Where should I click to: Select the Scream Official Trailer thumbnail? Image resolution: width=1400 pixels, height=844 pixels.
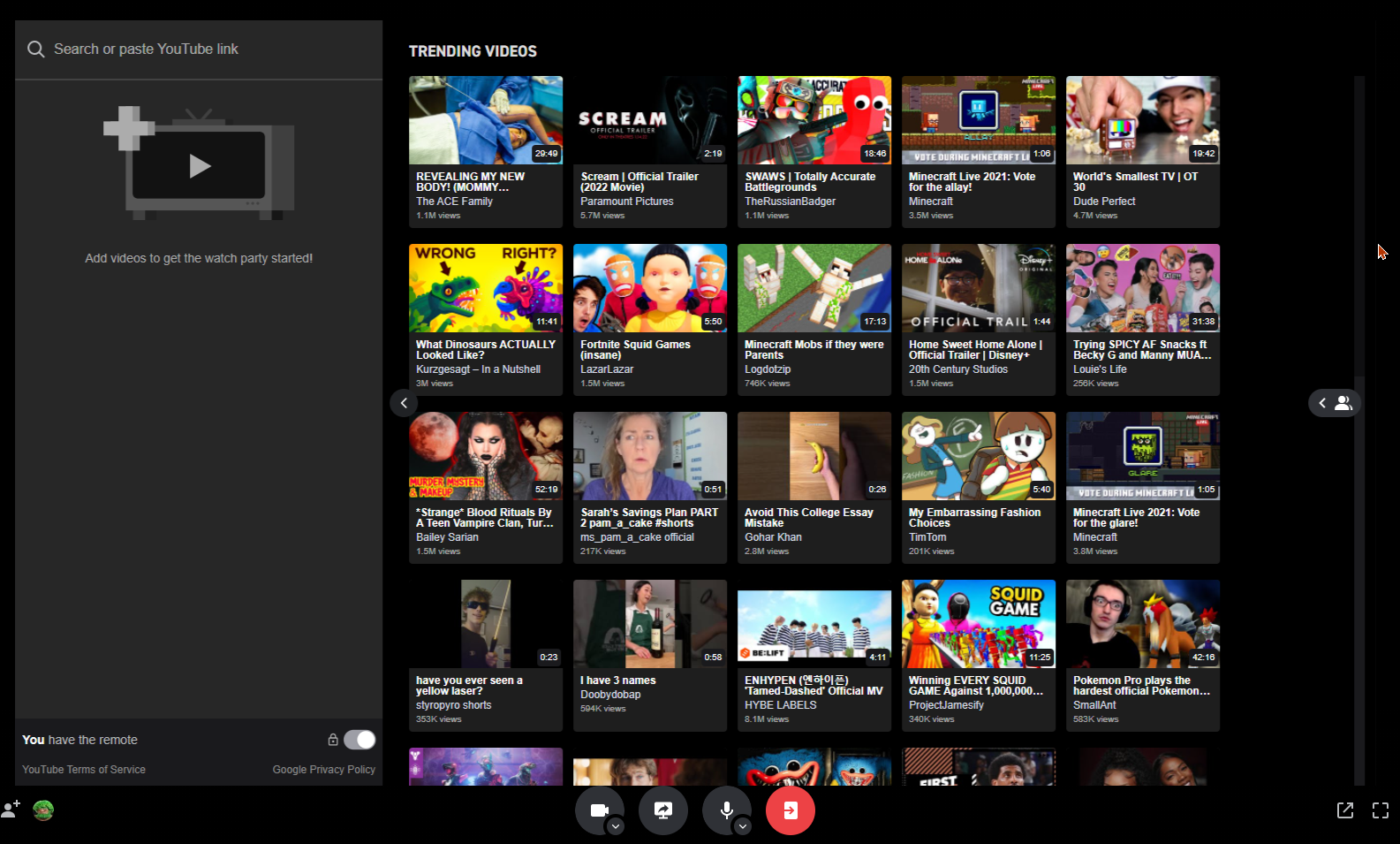pos(650,120)
